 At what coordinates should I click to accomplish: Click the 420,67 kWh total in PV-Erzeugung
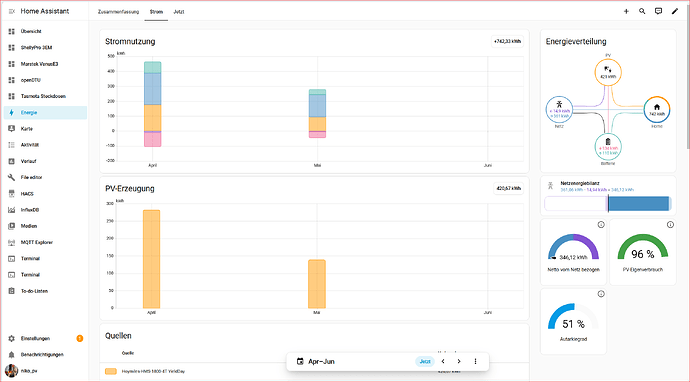tap(509, 188)
